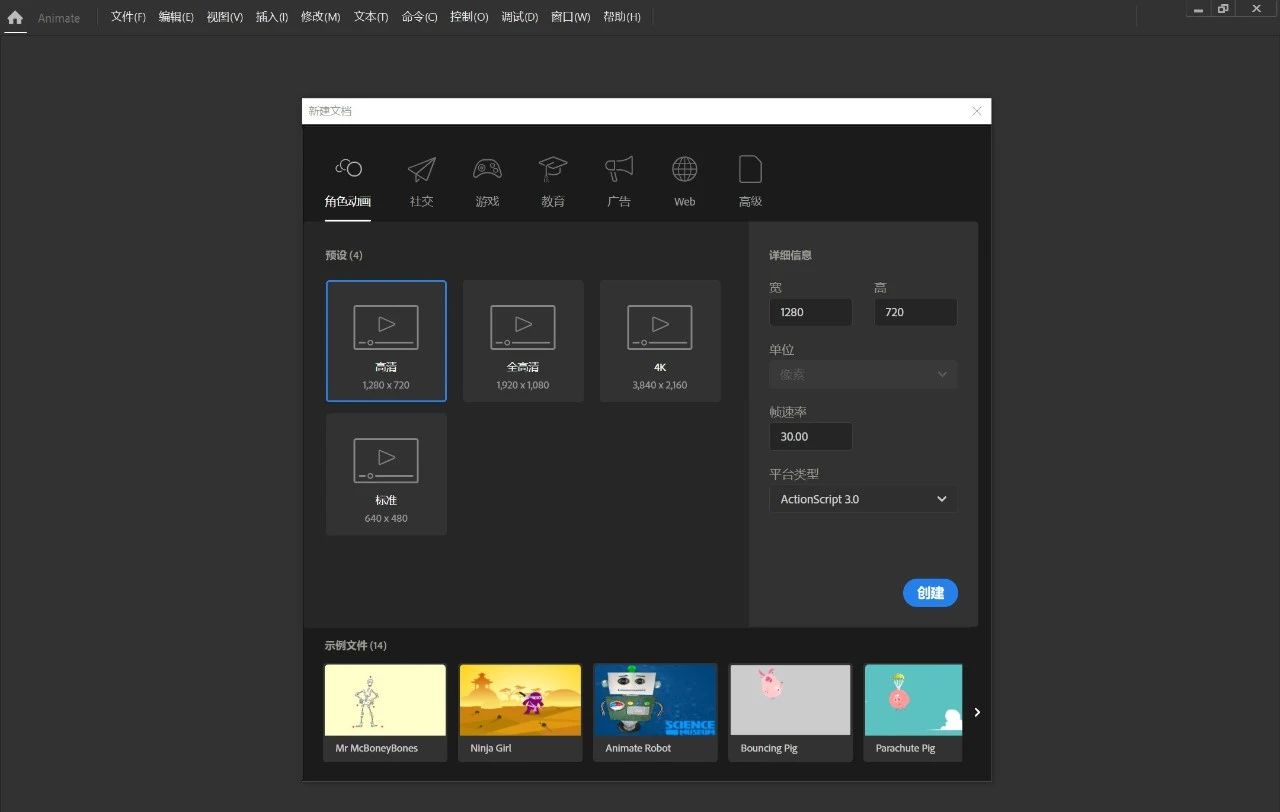Open the 文件(F) menu
1280x812 pixels.
pyautogui.click(x=128, y=17)
